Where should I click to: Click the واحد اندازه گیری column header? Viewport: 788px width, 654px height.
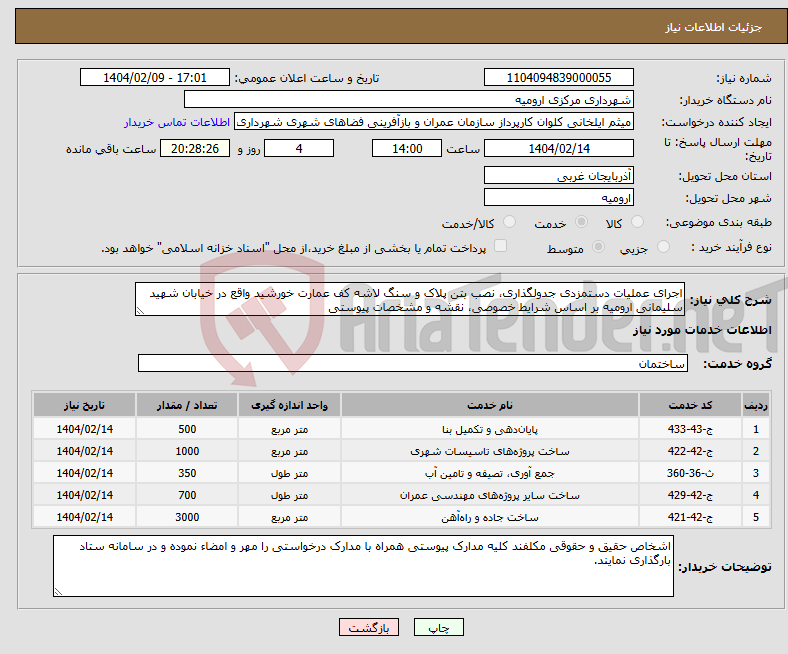[289, 405]
